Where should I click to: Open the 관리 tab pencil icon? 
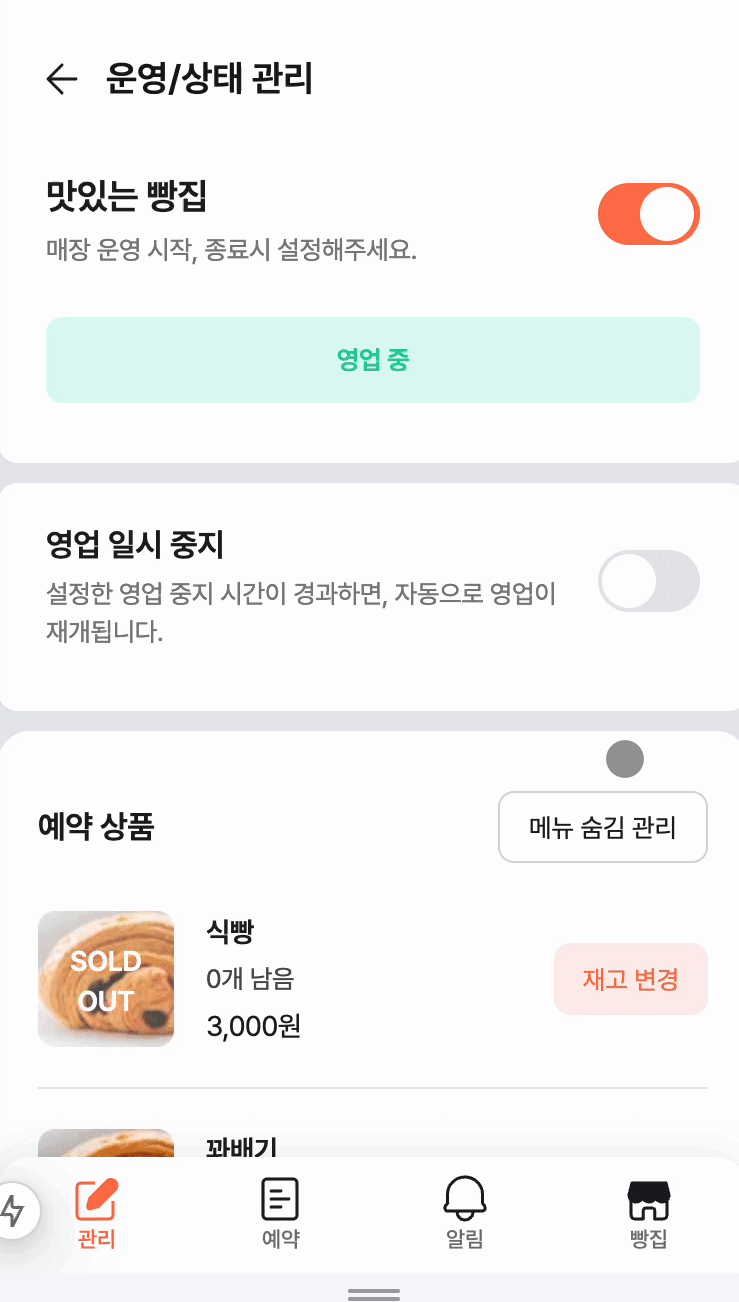97,1199
